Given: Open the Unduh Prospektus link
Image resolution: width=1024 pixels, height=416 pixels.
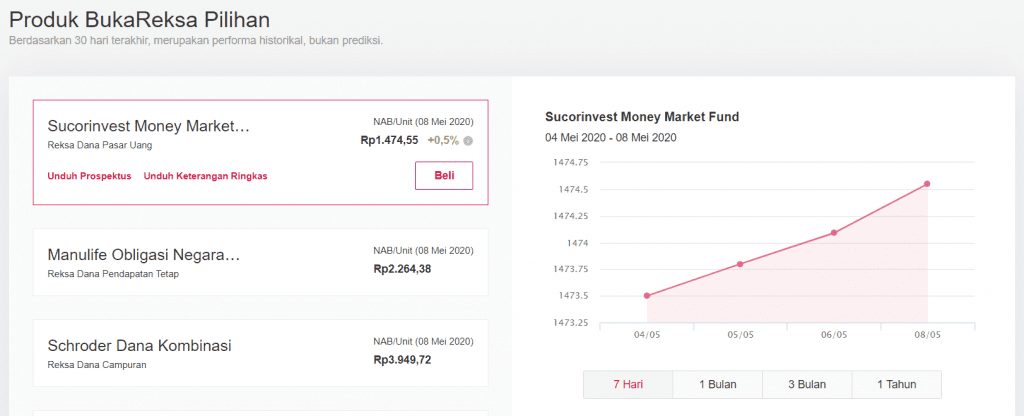Looking at the screenshot, I should (89, 176).
